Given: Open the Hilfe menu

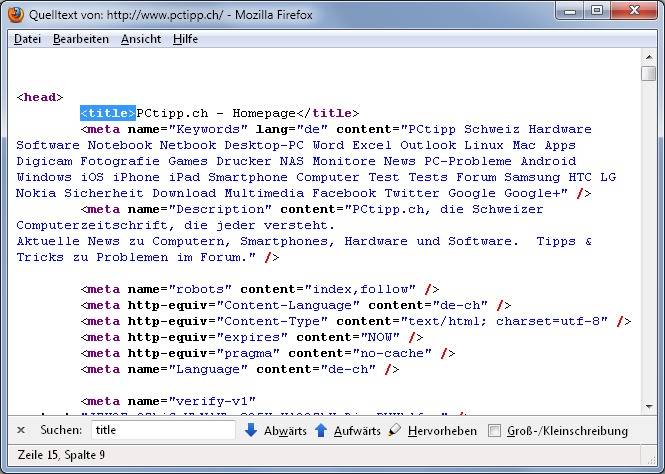Looking at the screenshot, I should 185,39.
